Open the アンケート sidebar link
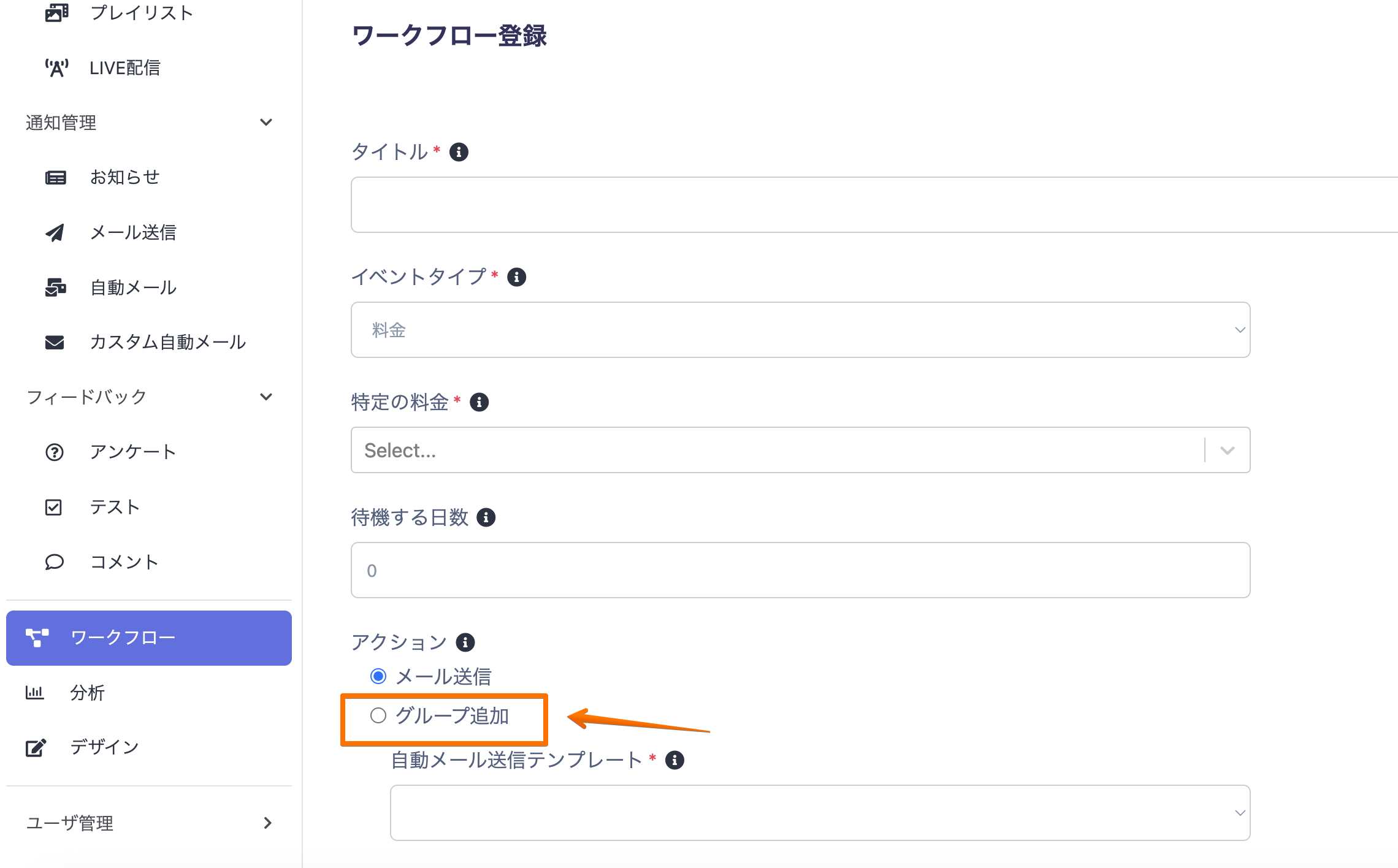The width and height of the screenshot is (1398, 868). tap(132, 452)
